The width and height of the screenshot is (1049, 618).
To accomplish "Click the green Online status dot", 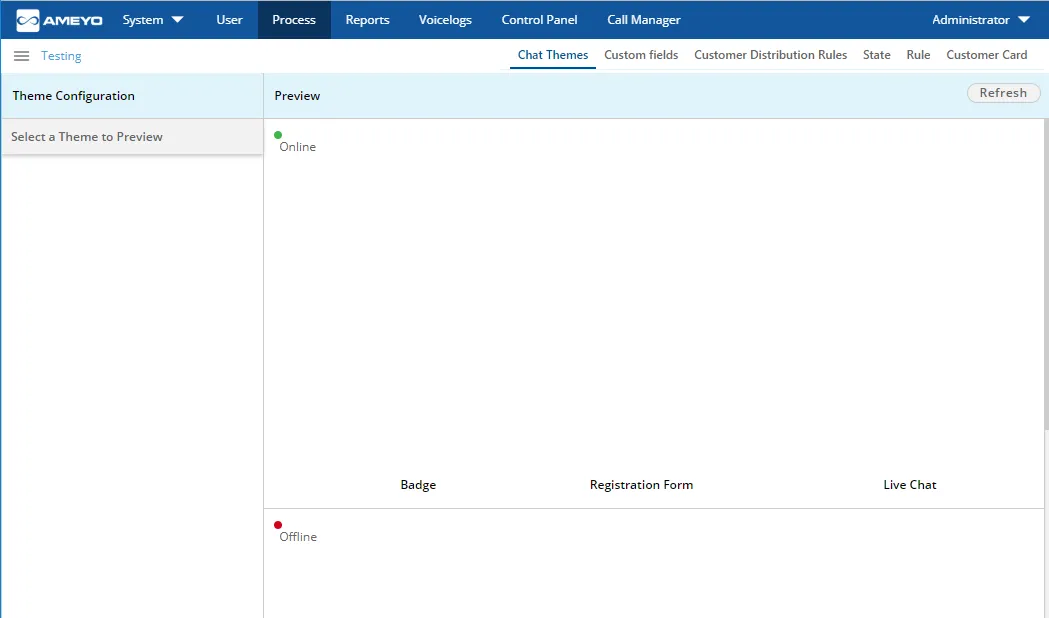I will [x=278, y=135].
